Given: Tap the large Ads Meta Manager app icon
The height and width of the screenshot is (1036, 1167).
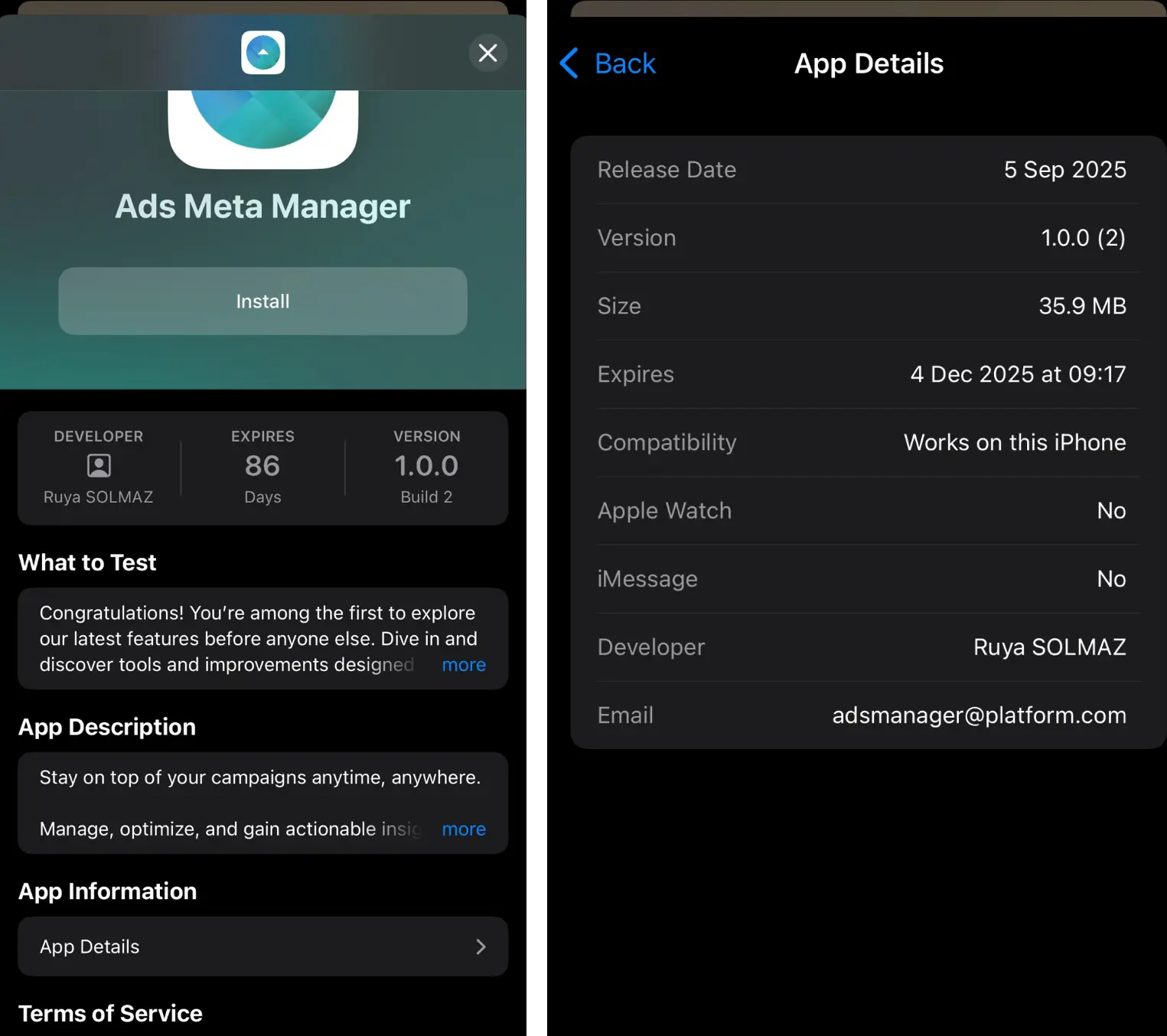Looking at the screenshot, I should (263, 129).
